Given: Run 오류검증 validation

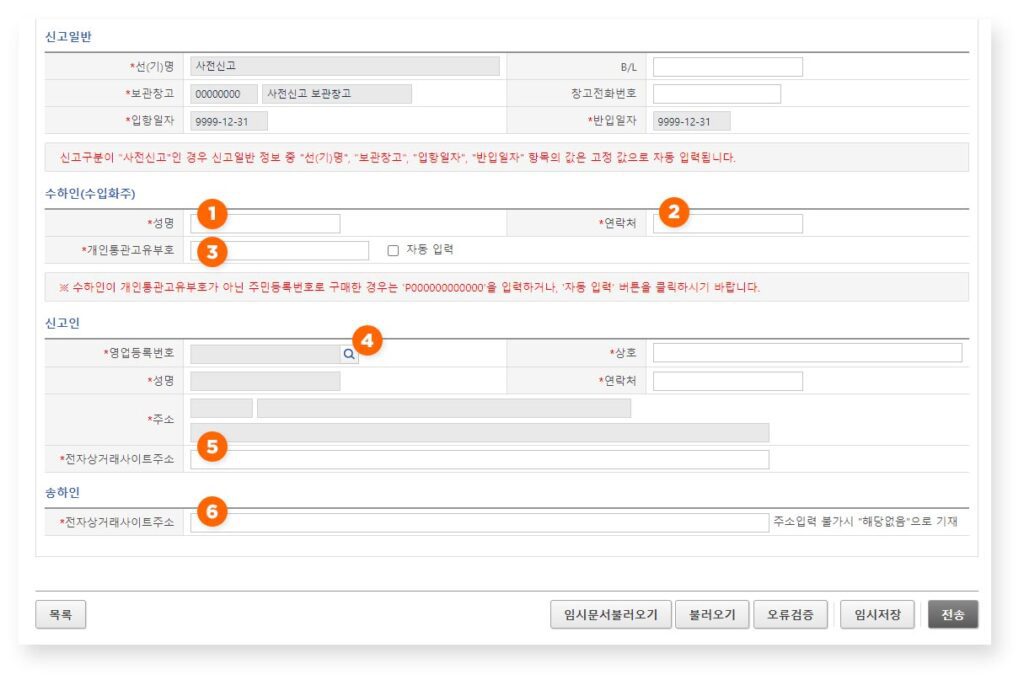Looking at the screenshot, I should click(x=790, y=614).
